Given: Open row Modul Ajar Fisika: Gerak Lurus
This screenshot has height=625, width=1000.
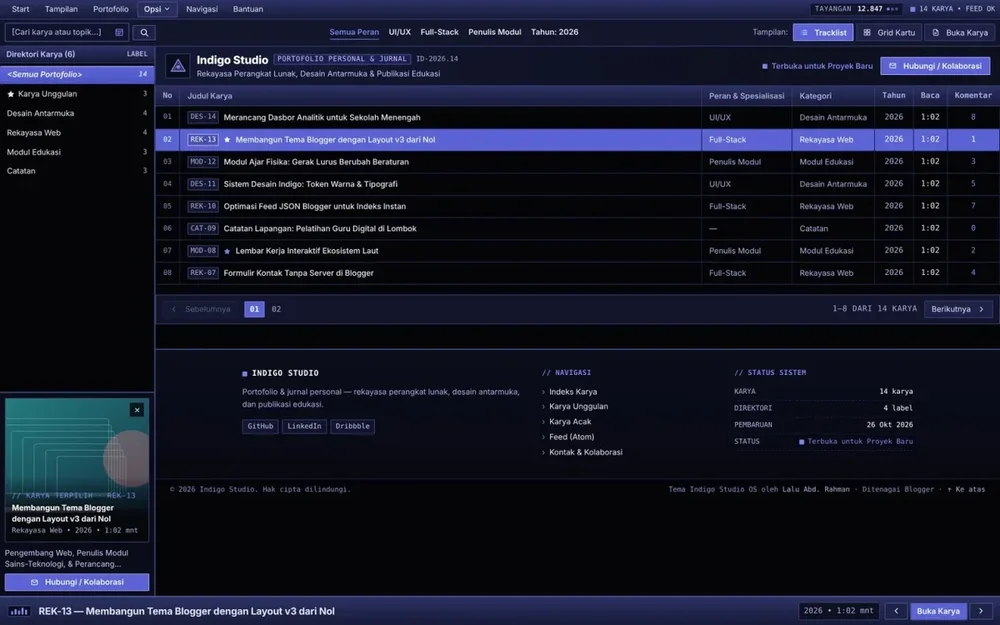Looking at the screenshot, I should pos(577,162).
